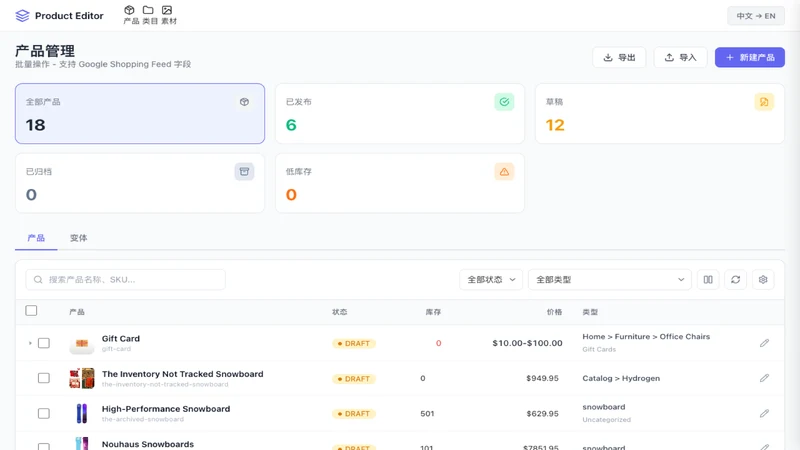Focus the 搜索产品名称、SKU search field

click(126, 280)
